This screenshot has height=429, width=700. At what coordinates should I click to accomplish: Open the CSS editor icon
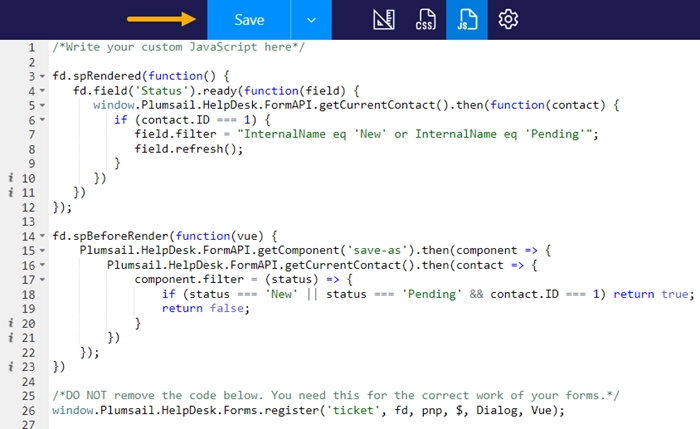coord(425,20)
